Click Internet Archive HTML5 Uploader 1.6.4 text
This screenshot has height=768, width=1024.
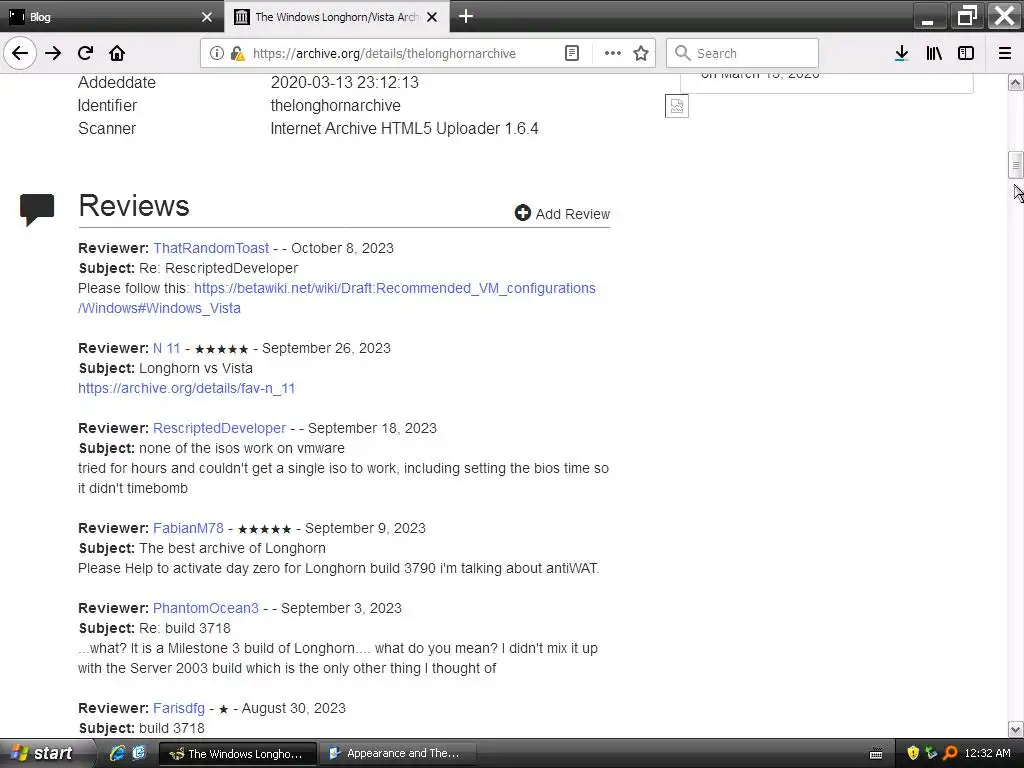pyautogui.click(x=404, y=129)
